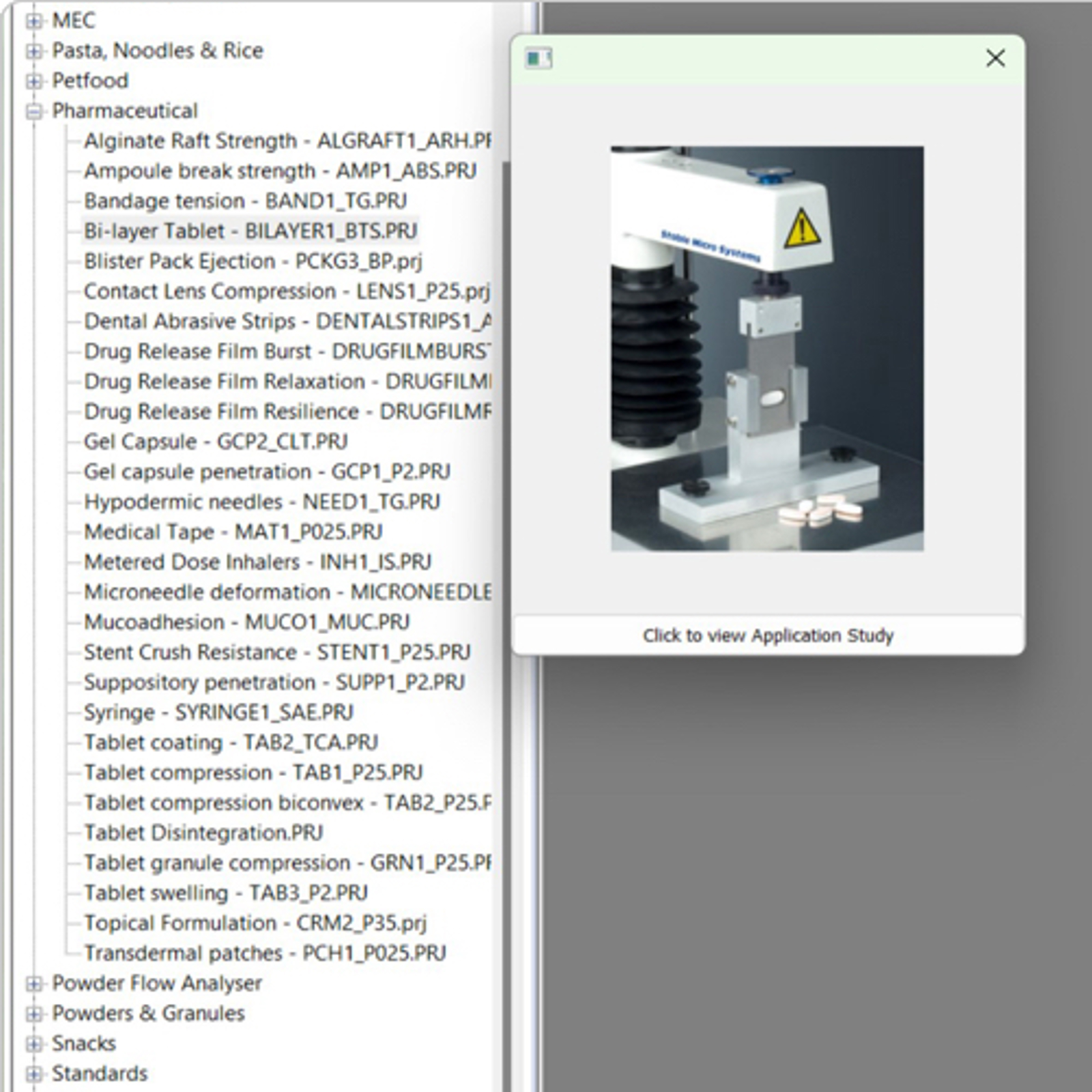Click the texture analyser preview image
Screen dimensions: 1092x1092
(767, 348)
